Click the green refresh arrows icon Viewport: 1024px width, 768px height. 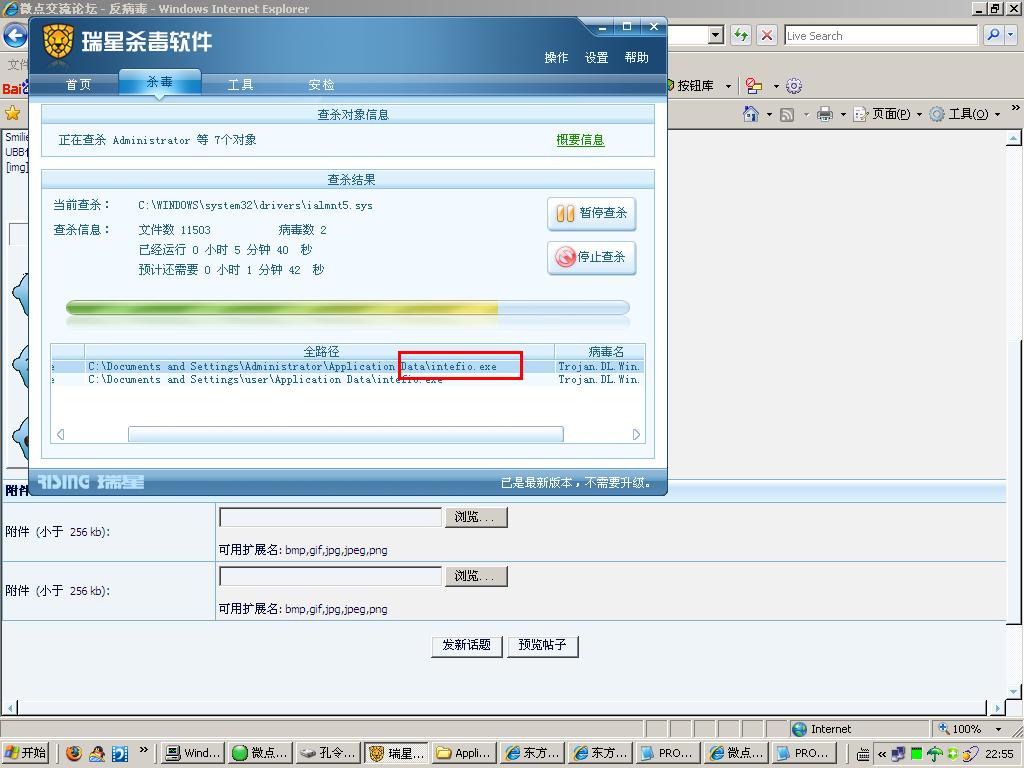click(741, 35)
